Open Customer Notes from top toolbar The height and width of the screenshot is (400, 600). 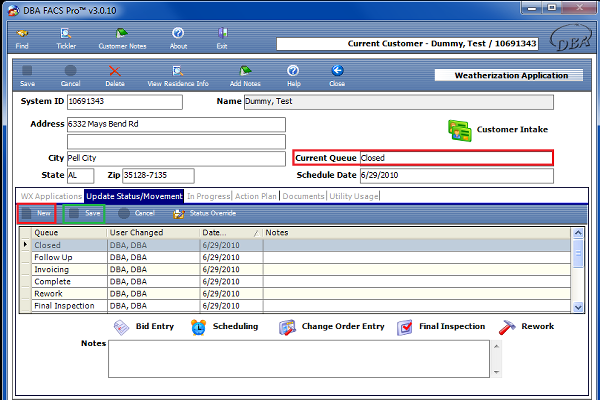click(122, 39)
